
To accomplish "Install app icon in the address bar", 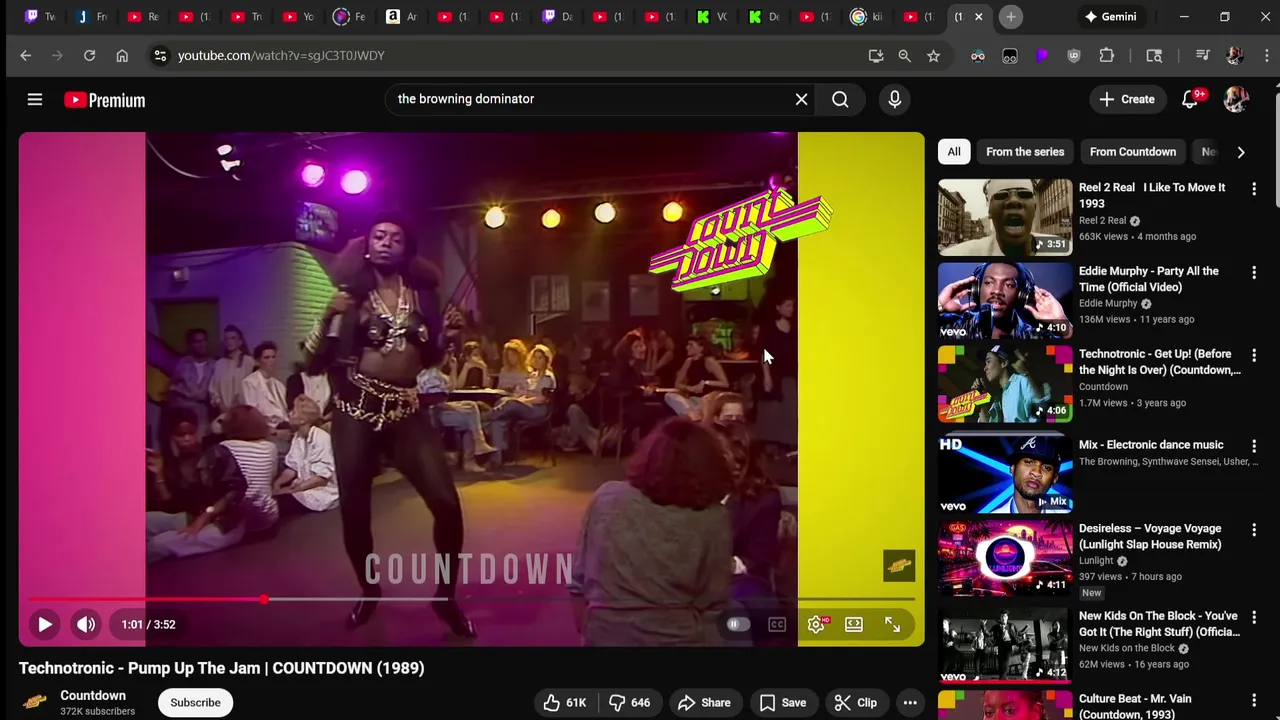I will [x=876, y=56].
